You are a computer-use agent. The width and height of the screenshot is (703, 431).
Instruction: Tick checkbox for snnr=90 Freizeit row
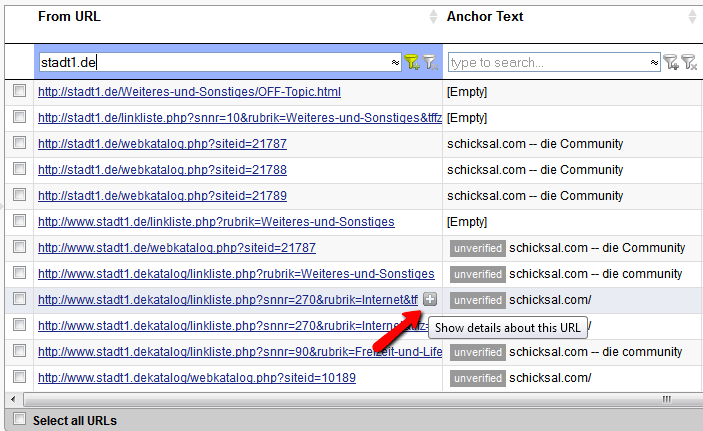(x=19, y=351)
